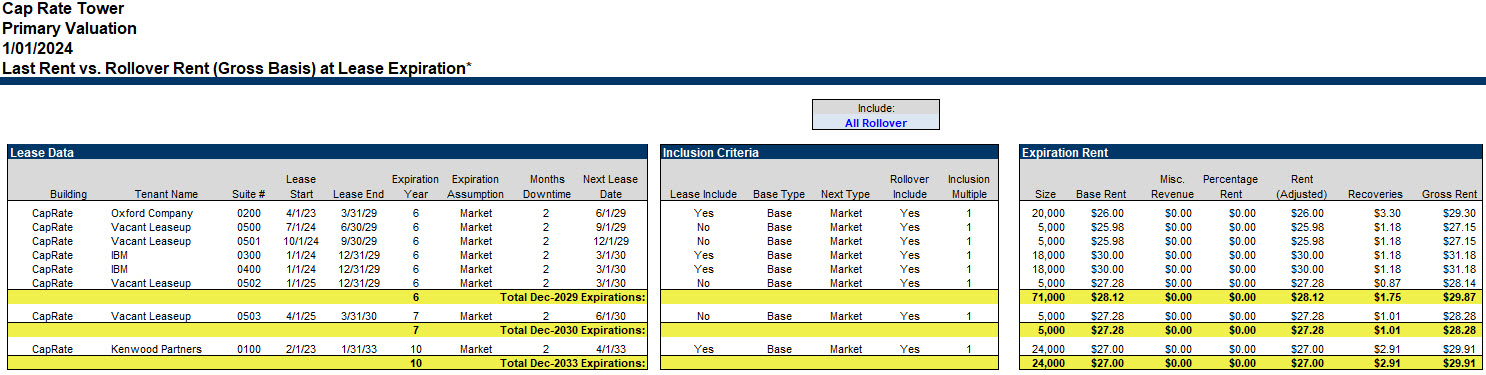Click the Recoveries column header

(1375, 194)
